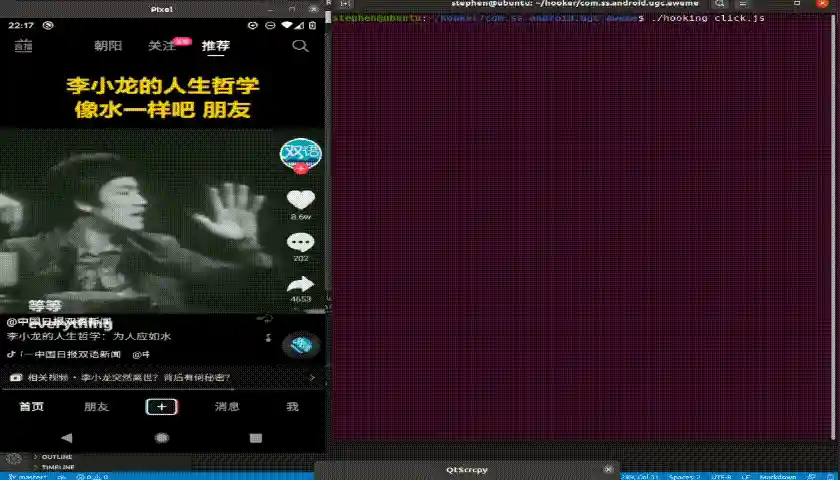The image size is (840, 480).
Task: Select the 推荐 recommended tab
Action: (216, 46)
